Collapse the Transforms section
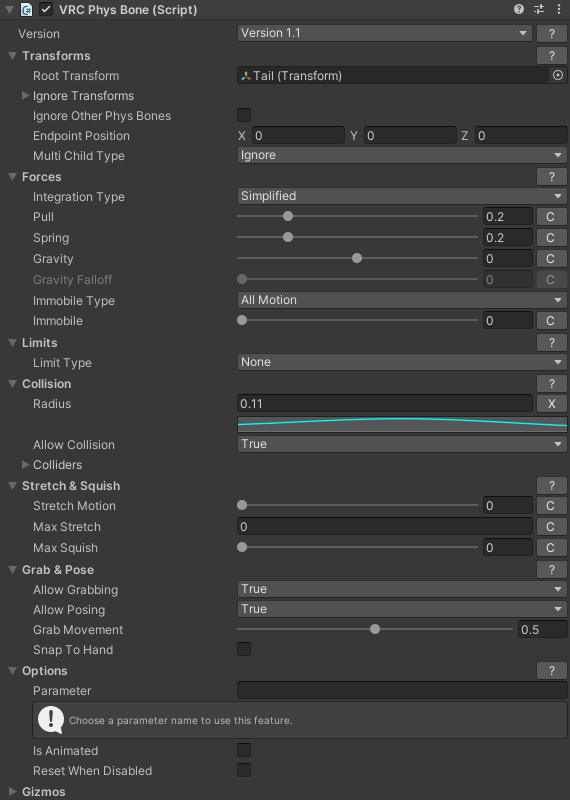This screenshot has width=570, height=800. (x=13, y=56)
